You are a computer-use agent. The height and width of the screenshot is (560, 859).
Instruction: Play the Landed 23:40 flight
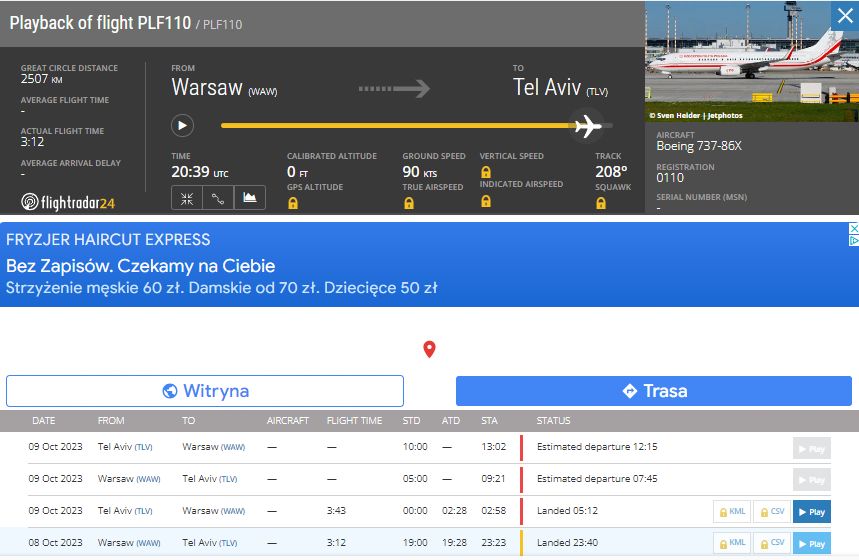[812, 544]
